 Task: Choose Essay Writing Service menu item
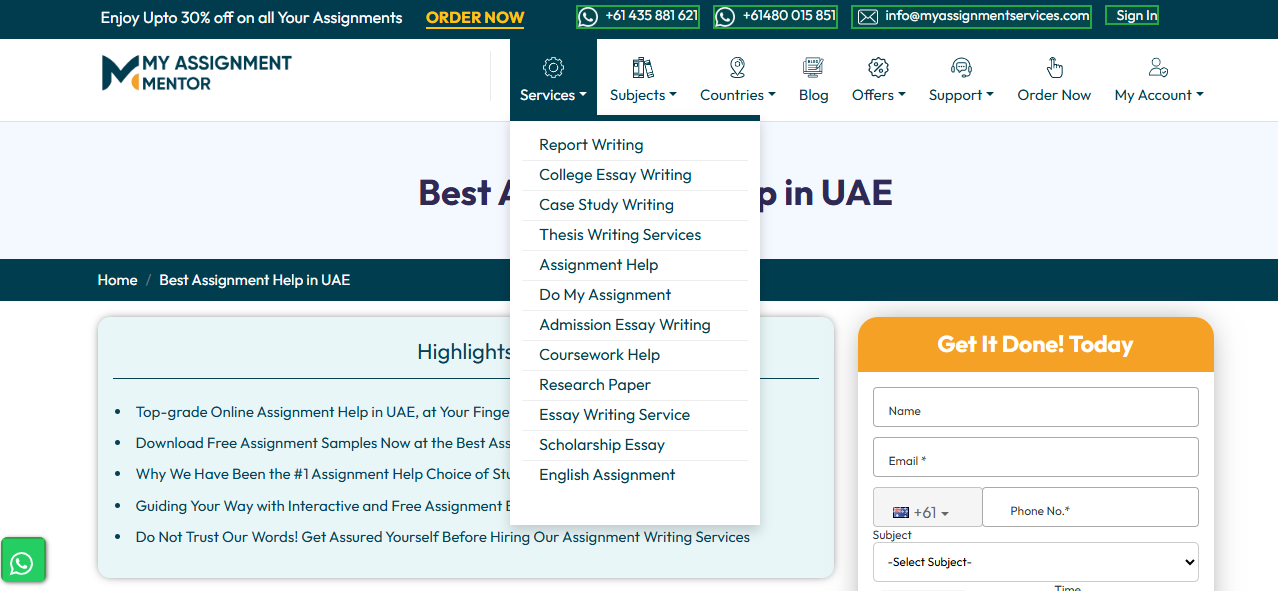click(x=614, y=415)
